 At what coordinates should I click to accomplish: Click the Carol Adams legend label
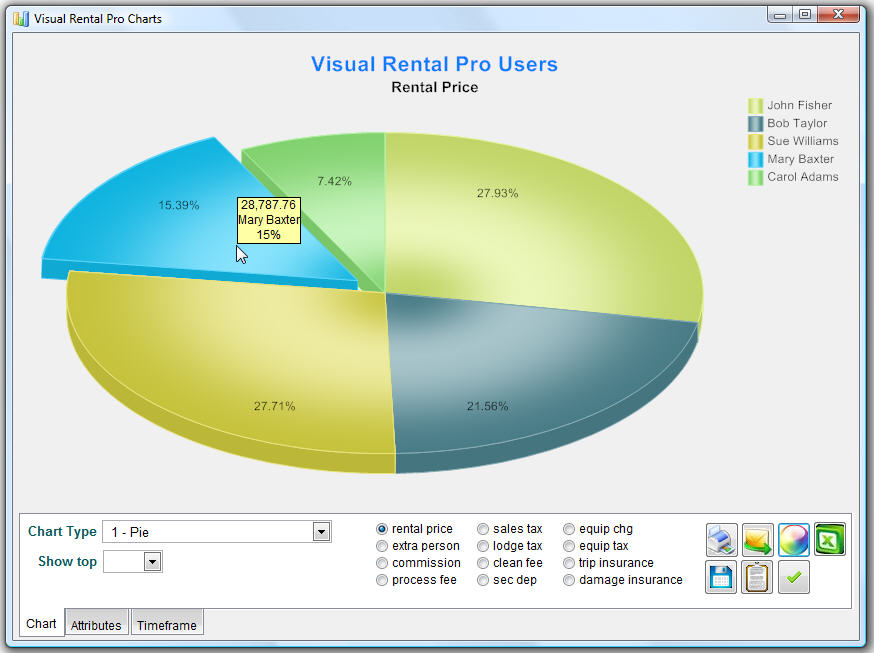803,177
